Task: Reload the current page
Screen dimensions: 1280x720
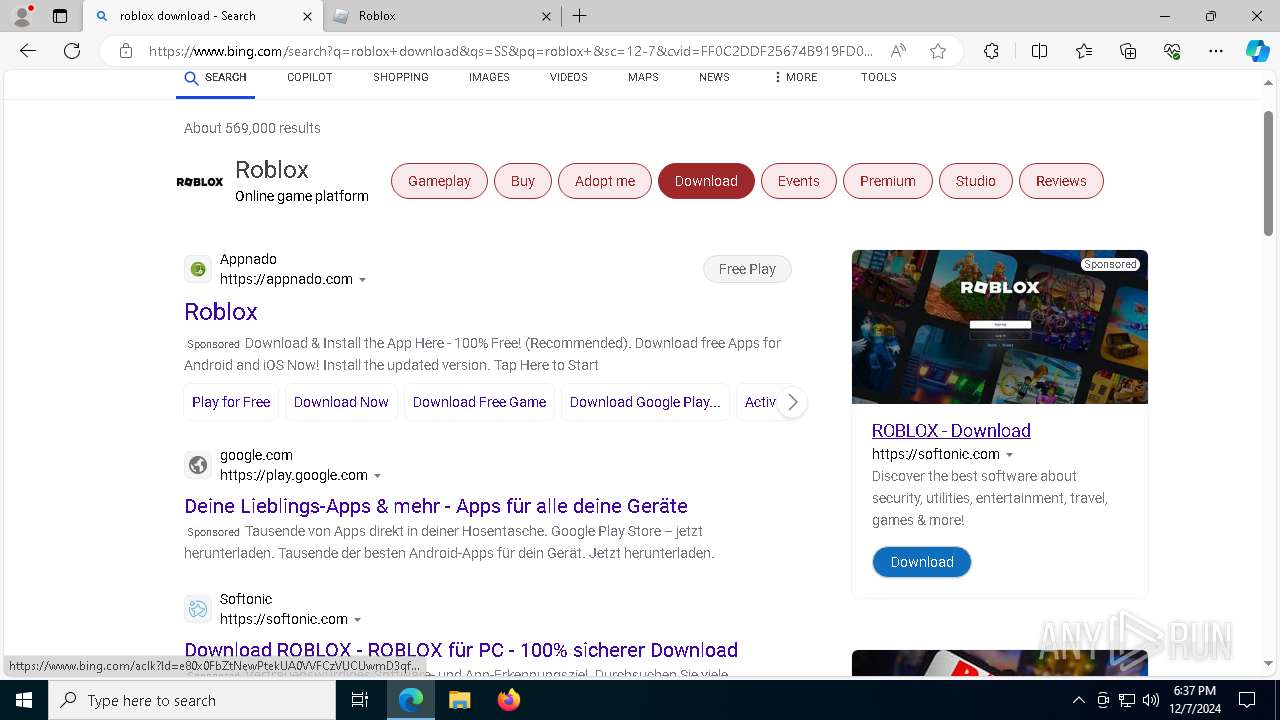Action: point(72,51)
